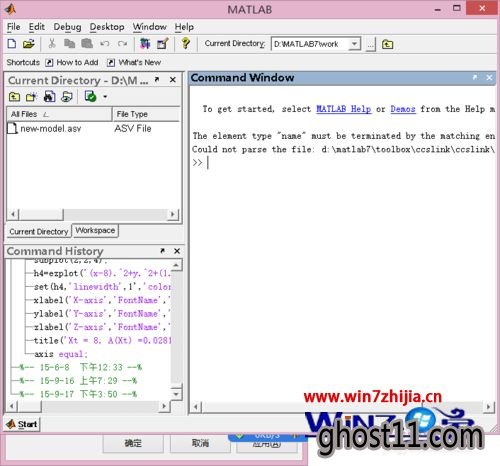The height and width of the screenshot is (466, 500).
Task: Click the file reports icon in directory panel
Action: [x=67, y=97]
